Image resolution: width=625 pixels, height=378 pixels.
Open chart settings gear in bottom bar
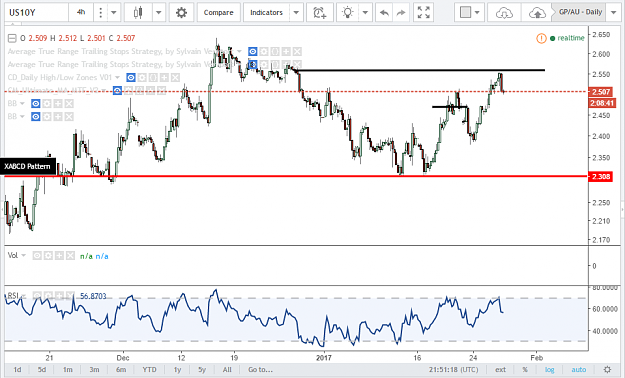tap(607, 370)
